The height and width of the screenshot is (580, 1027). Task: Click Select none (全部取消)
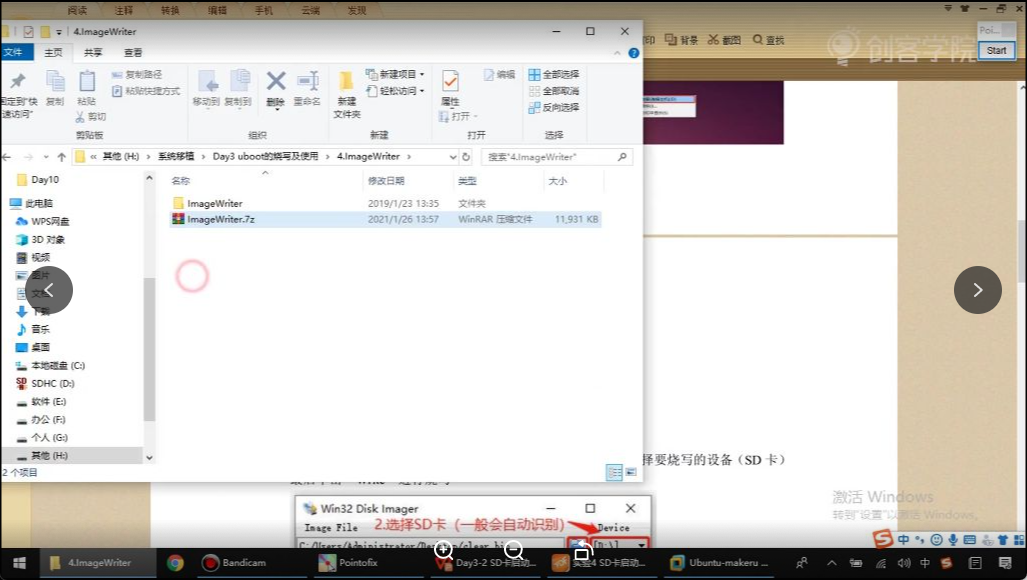(x=554, y=91)
